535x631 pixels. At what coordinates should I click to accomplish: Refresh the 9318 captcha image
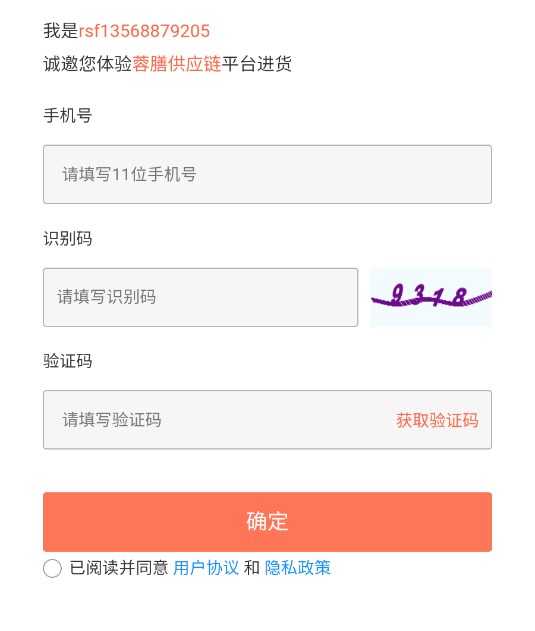tap(431, 297)
